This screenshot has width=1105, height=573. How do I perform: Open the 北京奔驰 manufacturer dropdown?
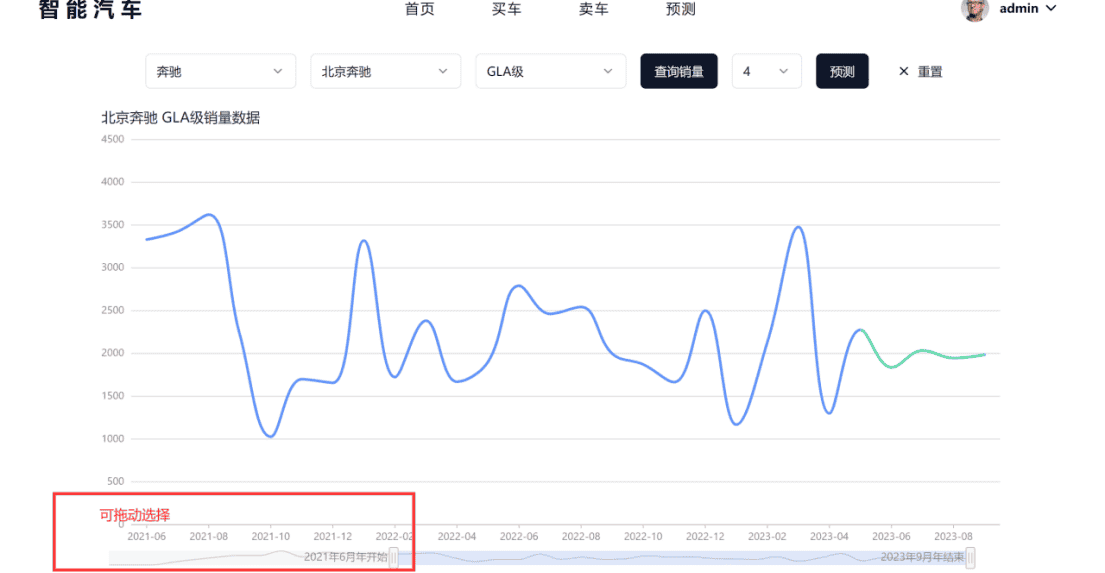click(x=385, y=71)
